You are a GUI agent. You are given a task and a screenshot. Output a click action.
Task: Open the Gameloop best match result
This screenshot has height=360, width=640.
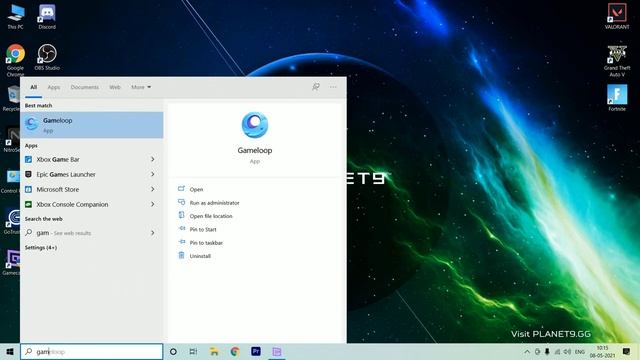[x=92, y=125]
